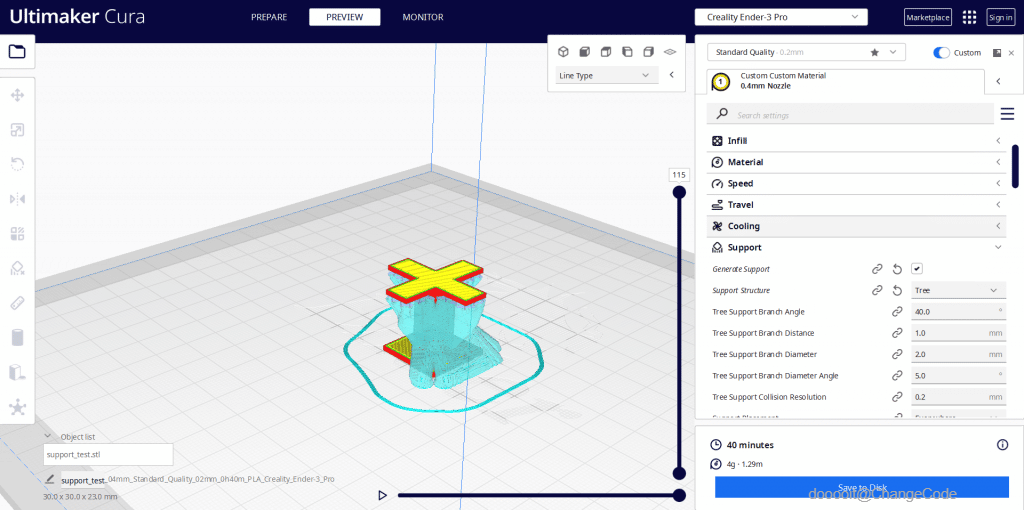Open the settings visibility hamburger menu
Image resolution: width=1024 pixels, height=510 pixels.
tap(1007, 114)
